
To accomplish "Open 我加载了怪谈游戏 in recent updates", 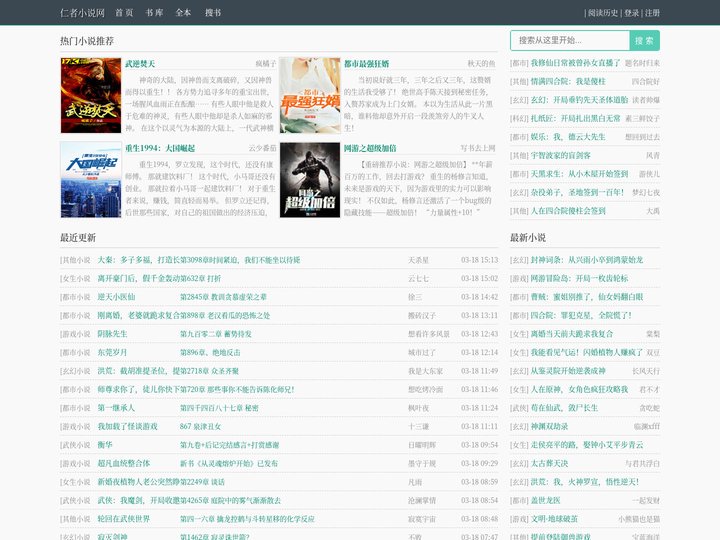I will click(x=127, y=426).
